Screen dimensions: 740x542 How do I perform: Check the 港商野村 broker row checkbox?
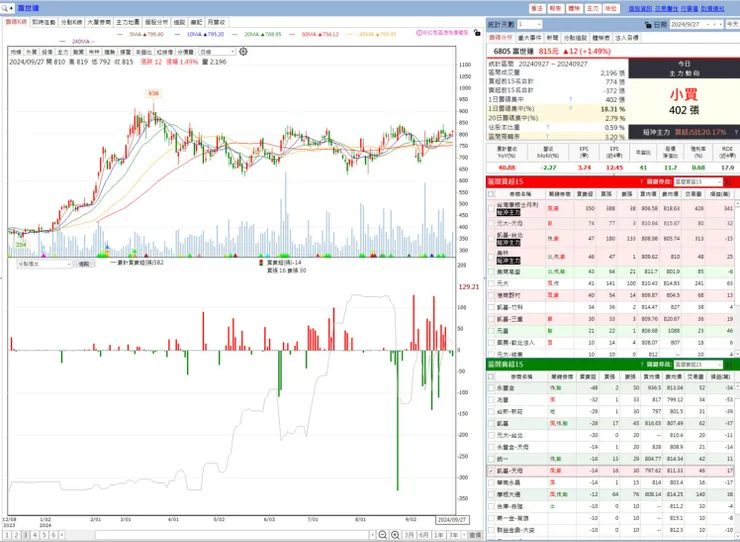point(491,295)
